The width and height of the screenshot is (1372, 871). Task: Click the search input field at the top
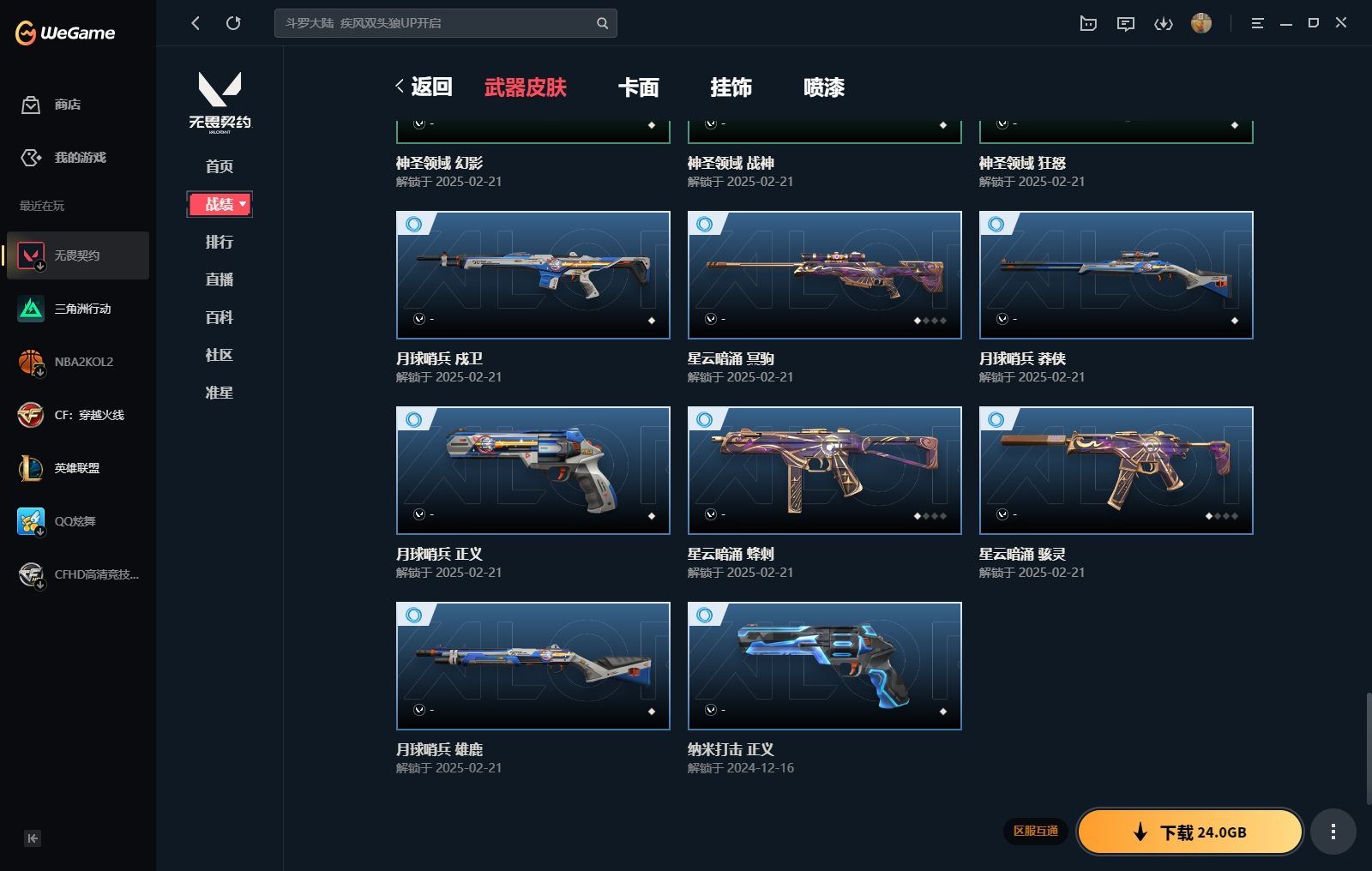tap(437, 23)
